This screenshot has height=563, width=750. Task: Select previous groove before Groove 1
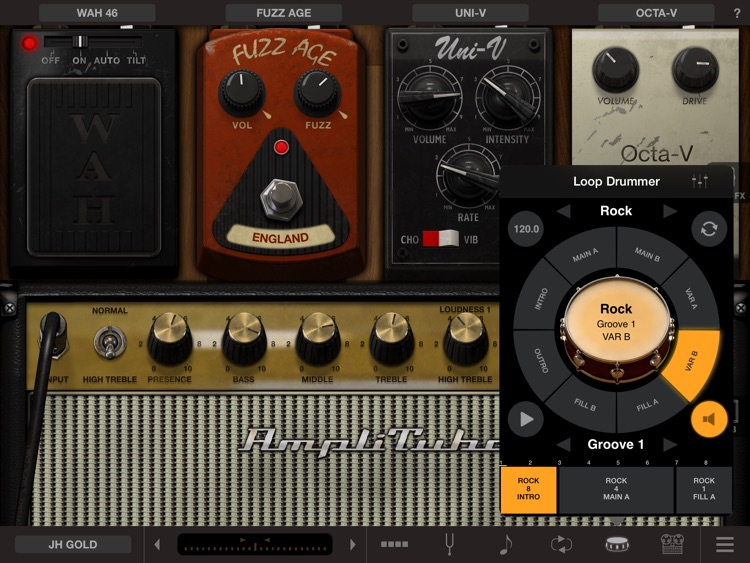pos(563,444)
